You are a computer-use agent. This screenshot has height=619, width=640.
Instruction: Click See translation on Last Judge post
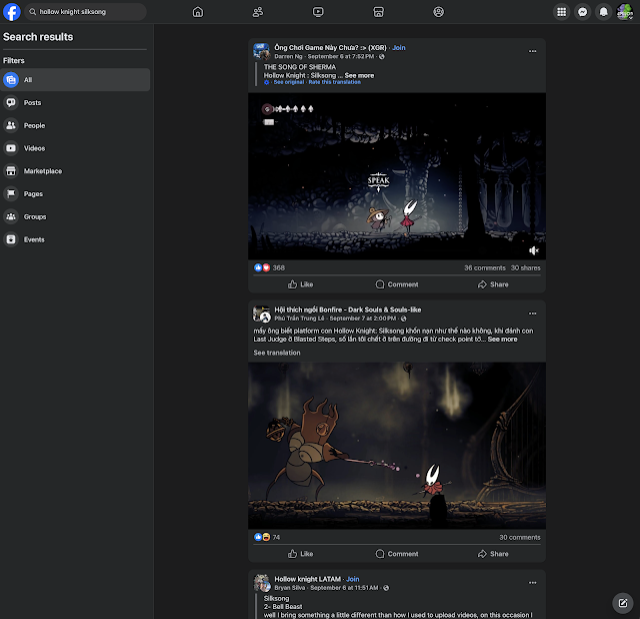[276, 352]
